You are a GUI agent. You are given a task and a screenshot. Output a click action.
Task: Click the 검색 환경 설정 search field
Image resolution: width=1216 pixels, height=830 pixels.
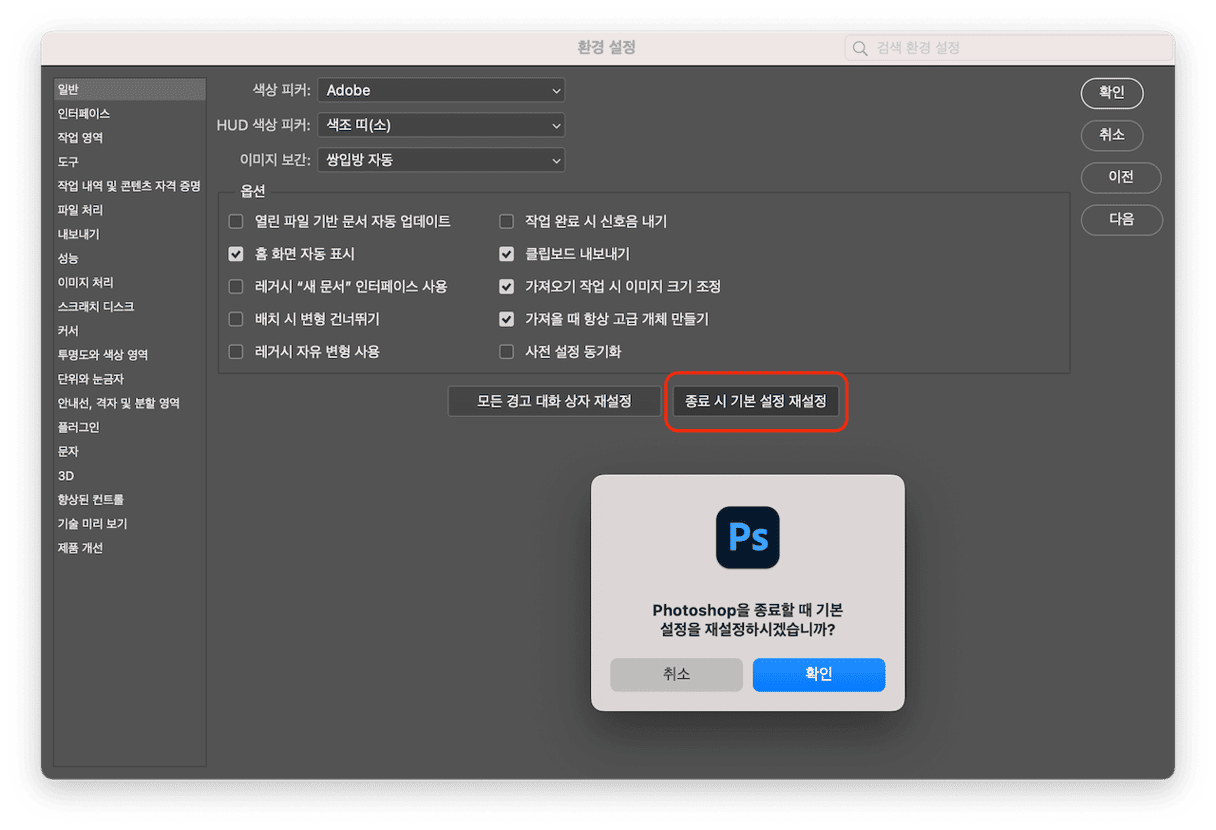pos(1010,48)
